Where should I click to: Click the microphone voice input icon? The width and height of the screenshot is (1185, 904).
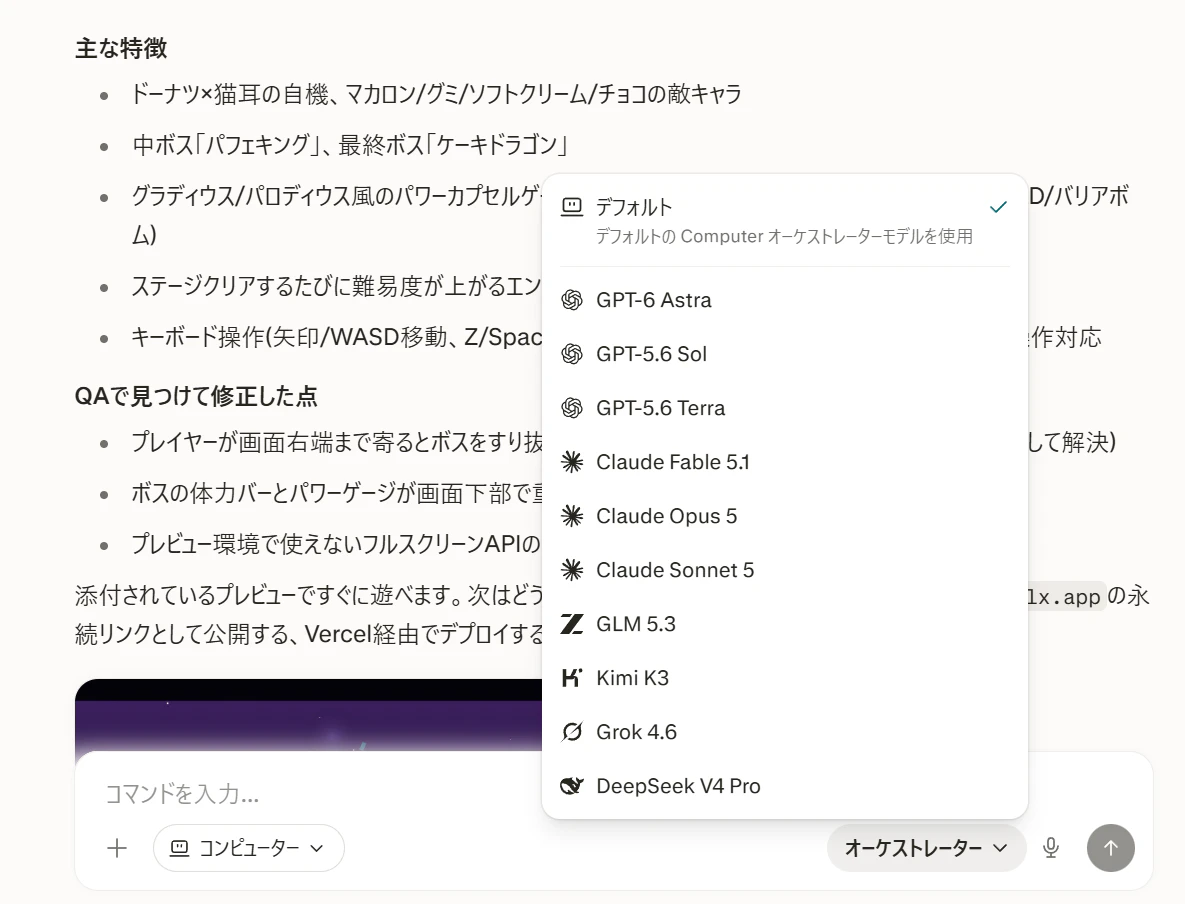tap(1050, 848)
